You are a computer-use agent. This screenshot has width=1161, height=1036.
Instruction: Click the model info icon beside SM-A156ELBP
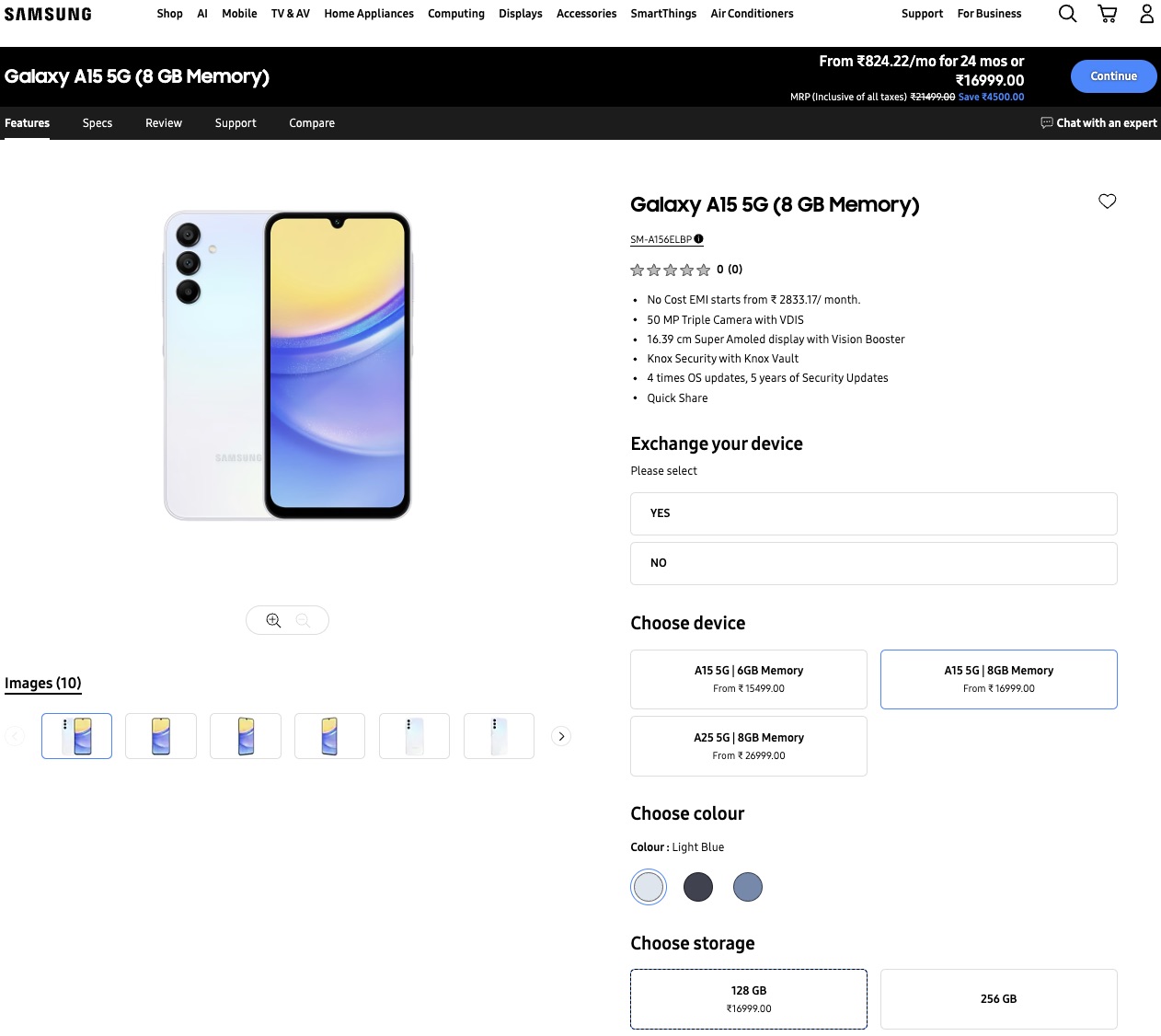tap(699, 239)
